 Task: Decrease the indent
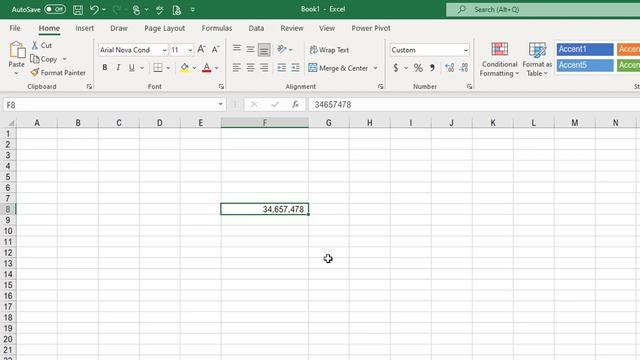tap(282, 68)
